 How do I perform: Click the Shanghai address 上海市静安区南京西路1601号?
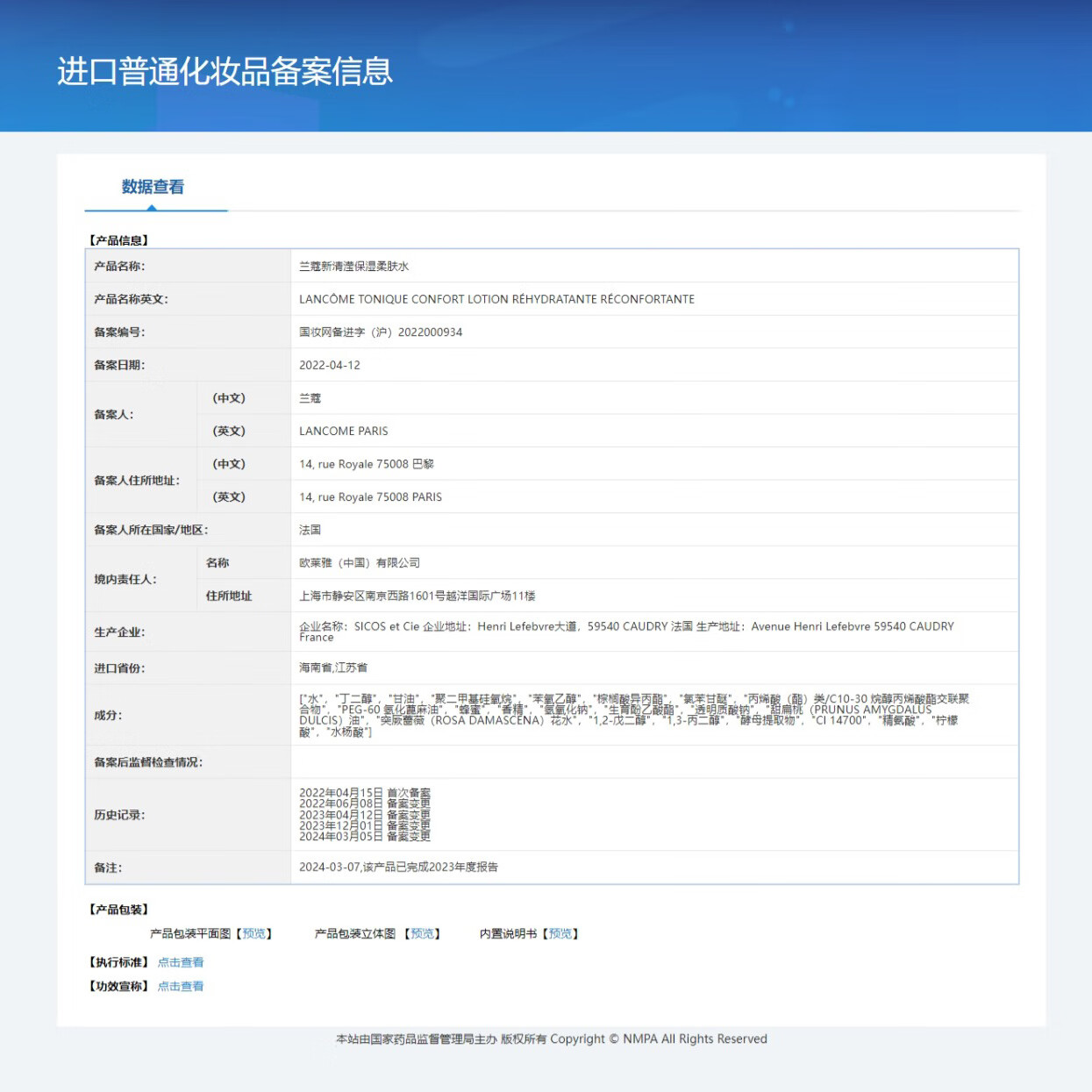418,596
